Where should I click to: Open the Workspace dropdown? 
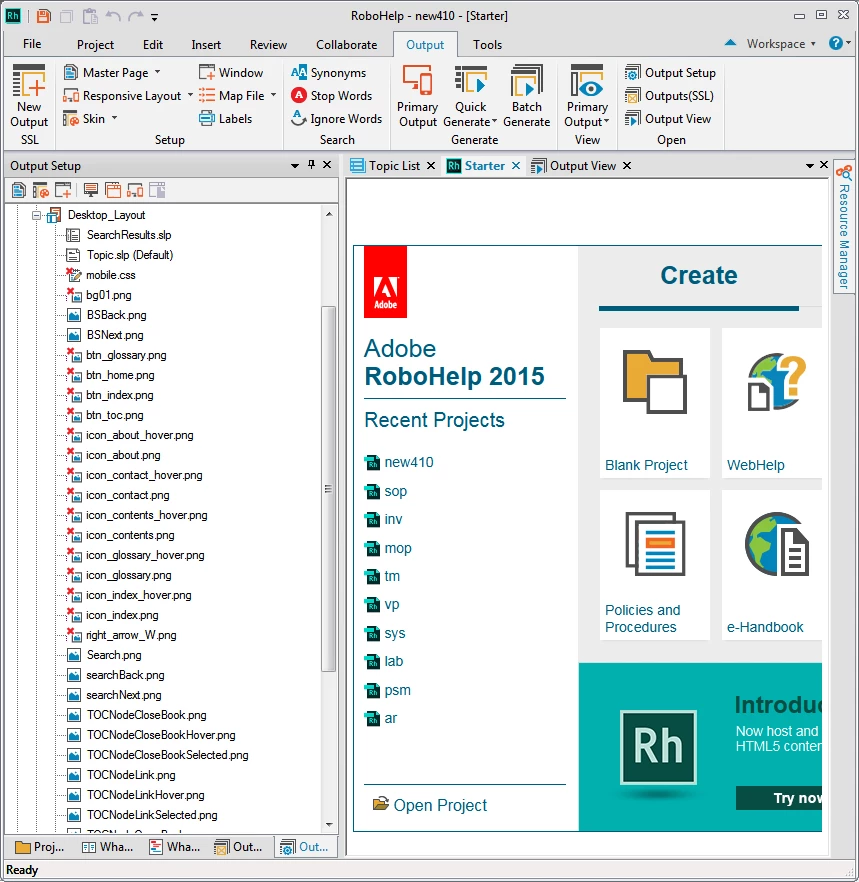click(x=781, y=44)
